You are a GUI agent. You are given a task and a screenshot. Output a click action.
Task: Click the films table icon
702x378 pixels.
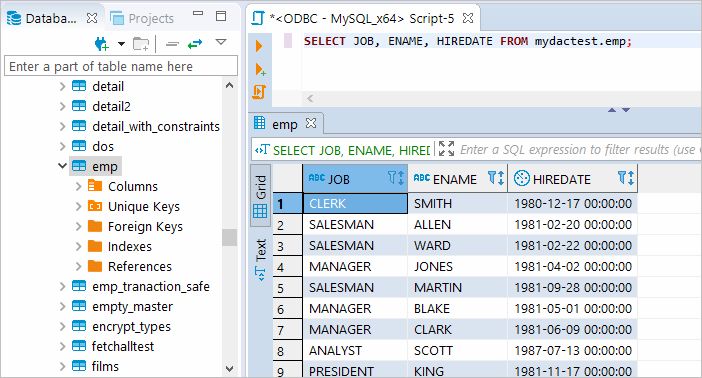(x=79, y=366)
